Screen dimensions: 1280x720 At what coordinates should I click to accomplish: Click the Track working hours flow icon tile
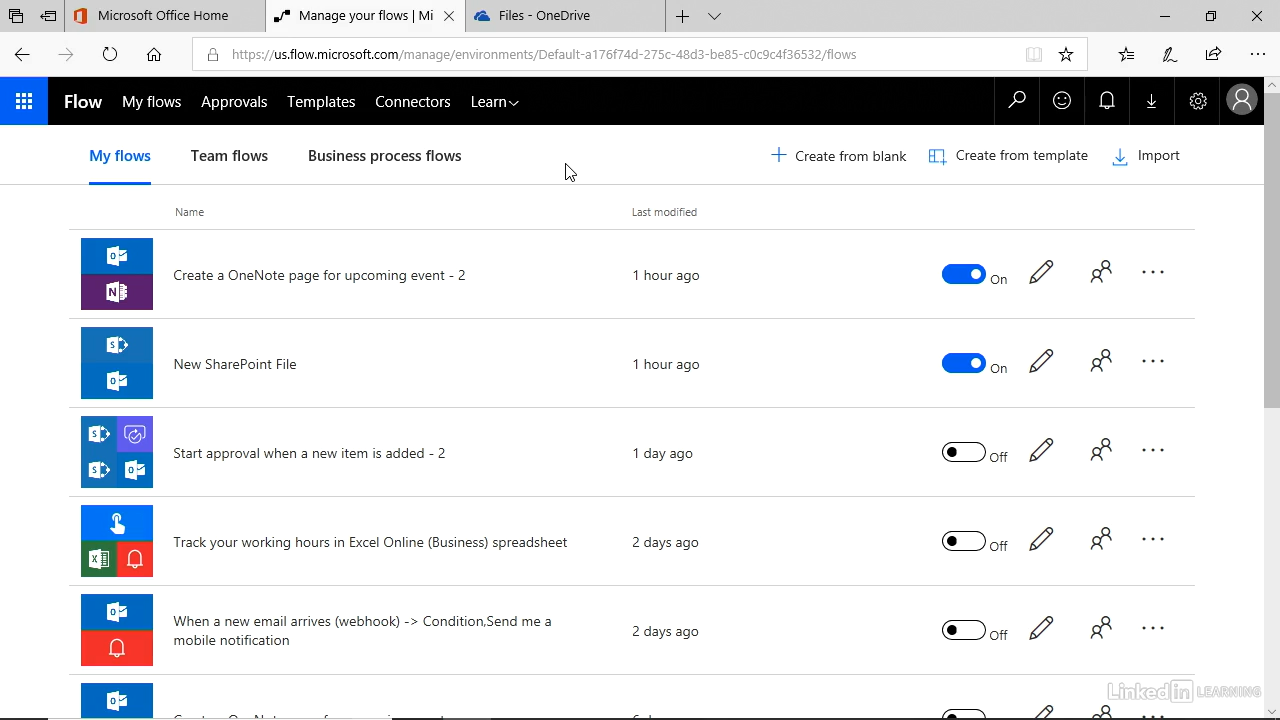[117, 541]
